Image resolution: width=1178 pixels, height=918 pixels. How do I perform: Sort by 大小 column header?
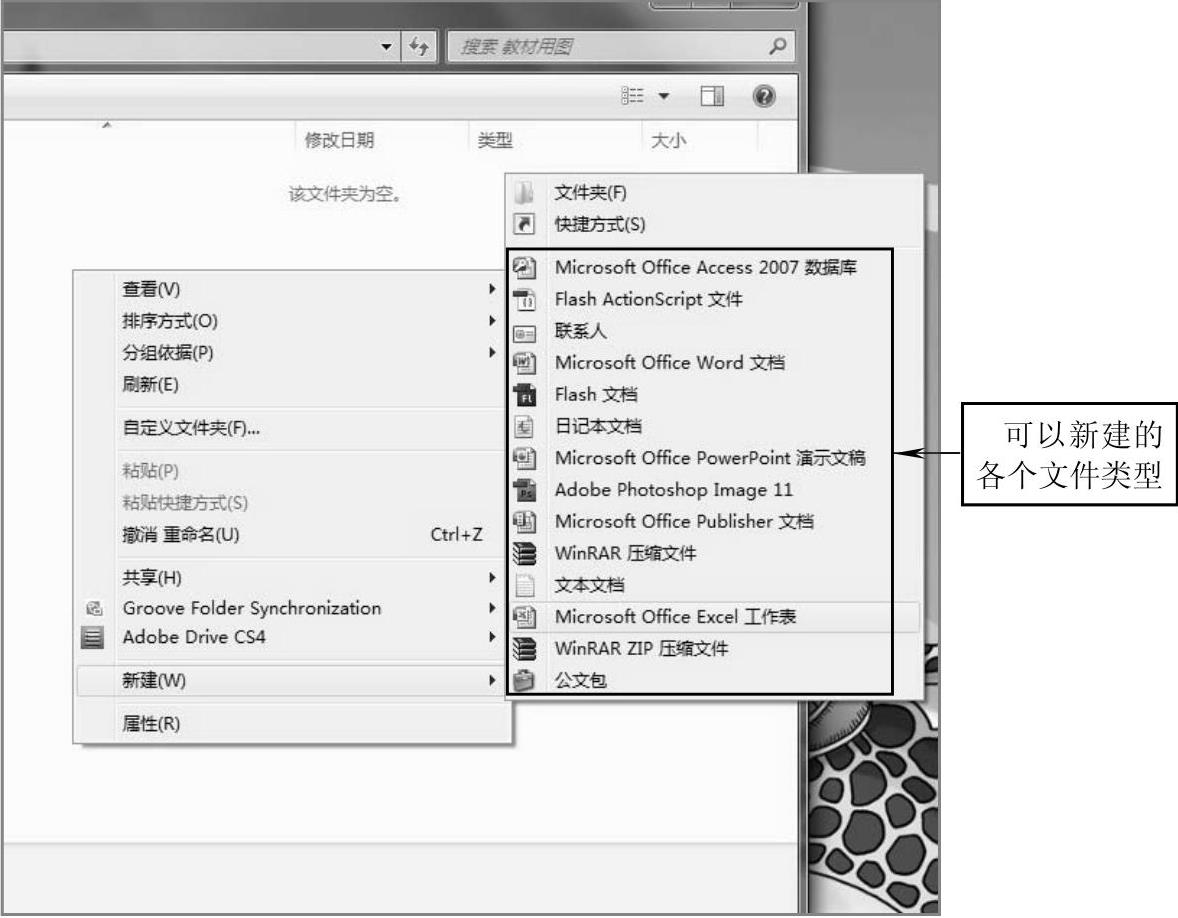(x=700, y=140)
